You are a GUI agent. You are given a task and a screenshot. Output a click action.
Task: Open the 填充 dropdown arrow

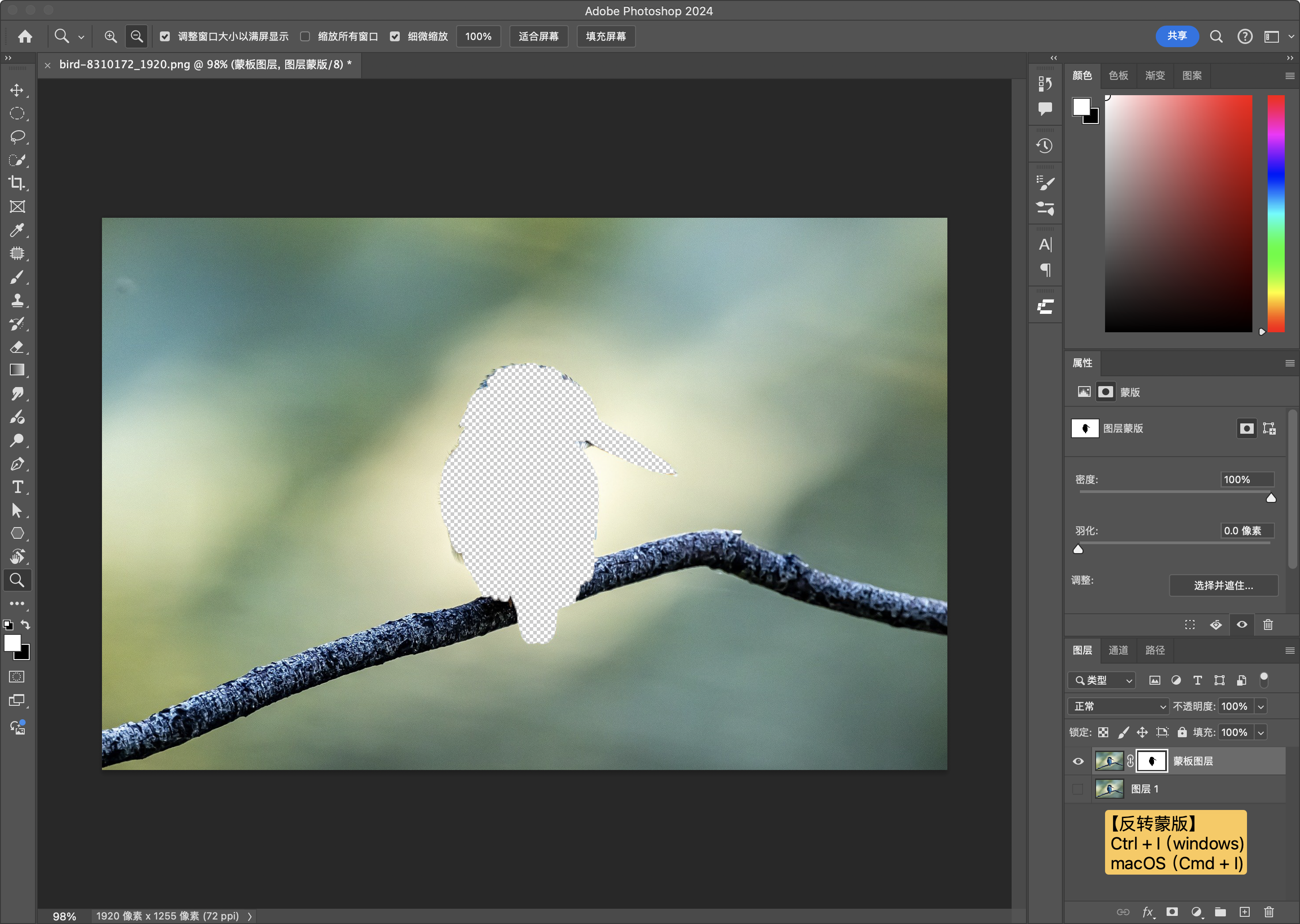coord(1261,732)
